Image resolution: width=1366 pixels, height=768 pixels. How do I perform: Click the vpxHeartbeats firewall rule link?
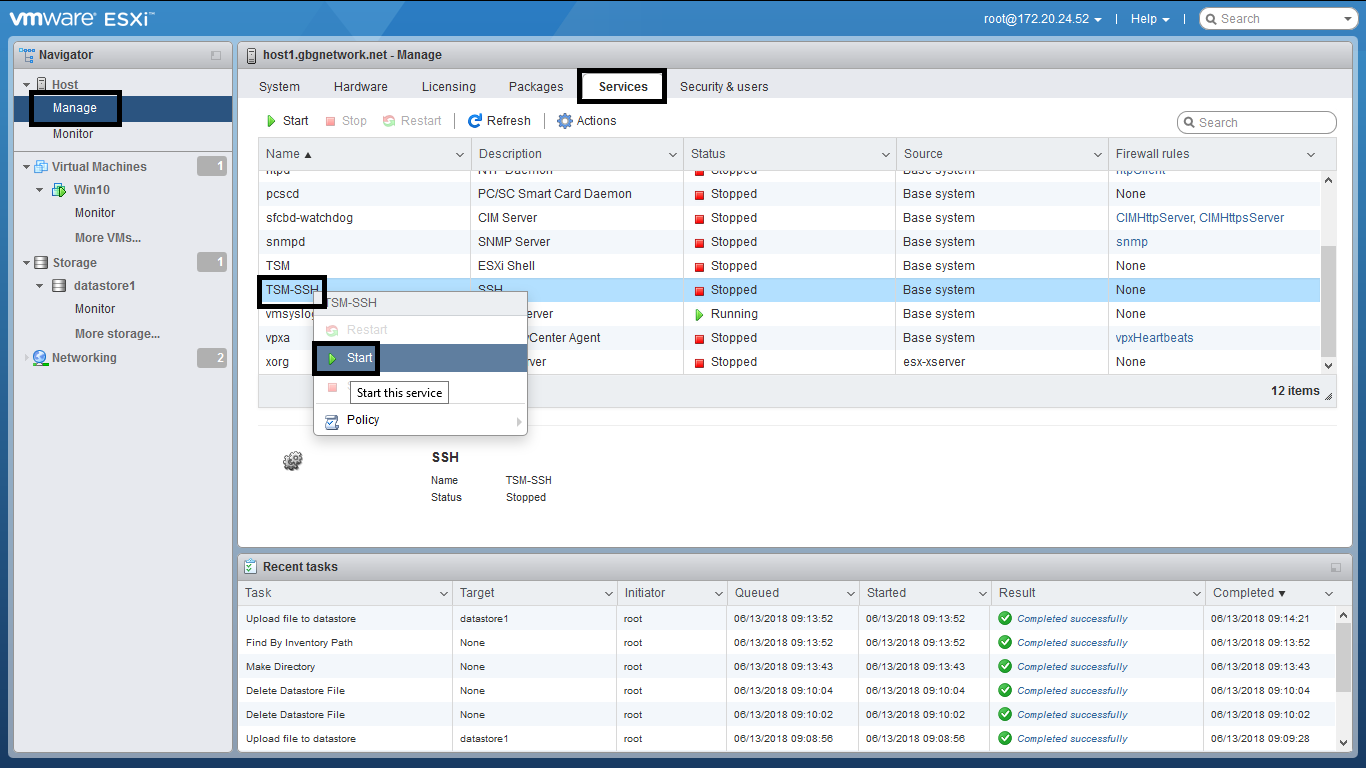click(x=1154, y=338)
